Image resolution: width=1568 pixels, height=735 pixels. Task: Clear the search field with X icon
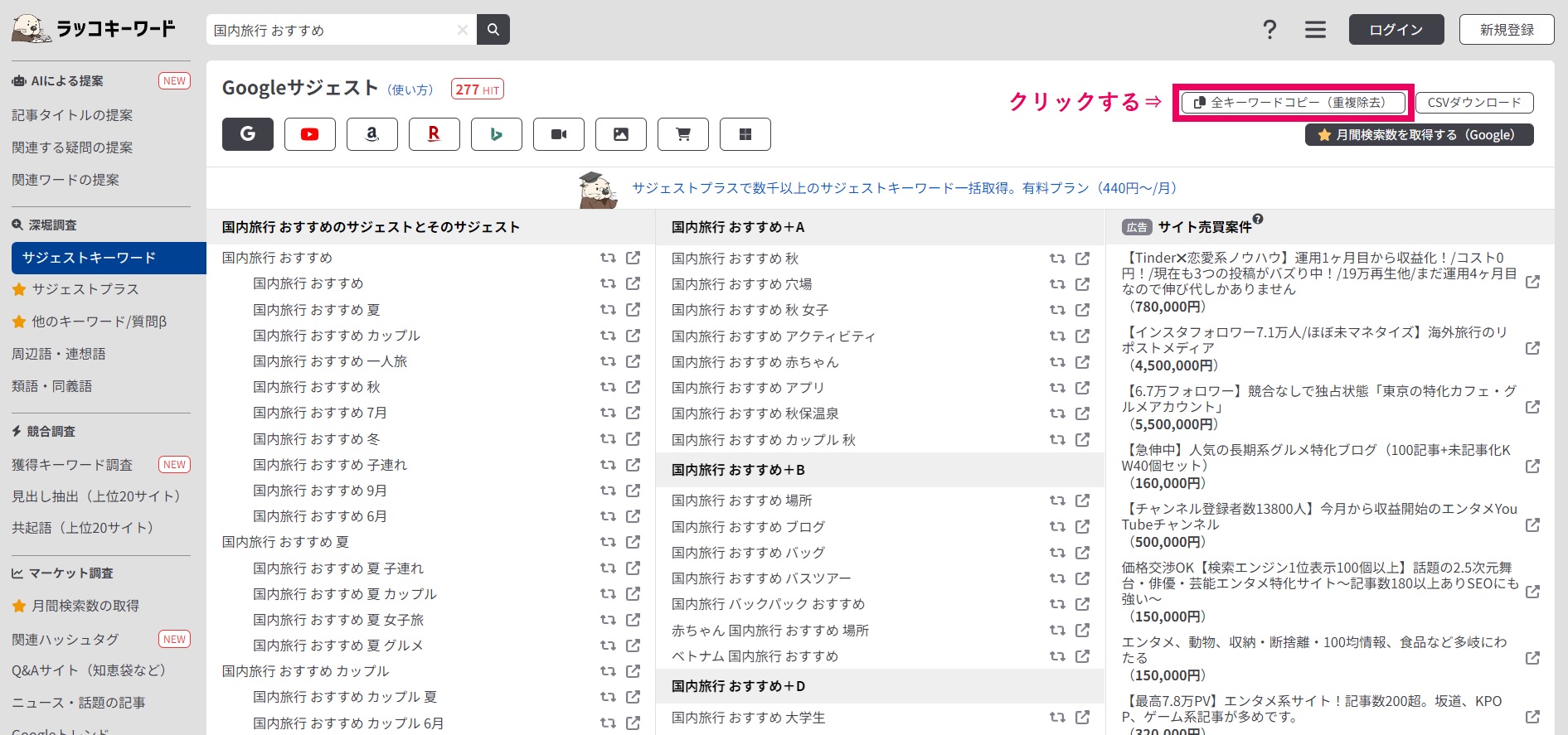463,30
